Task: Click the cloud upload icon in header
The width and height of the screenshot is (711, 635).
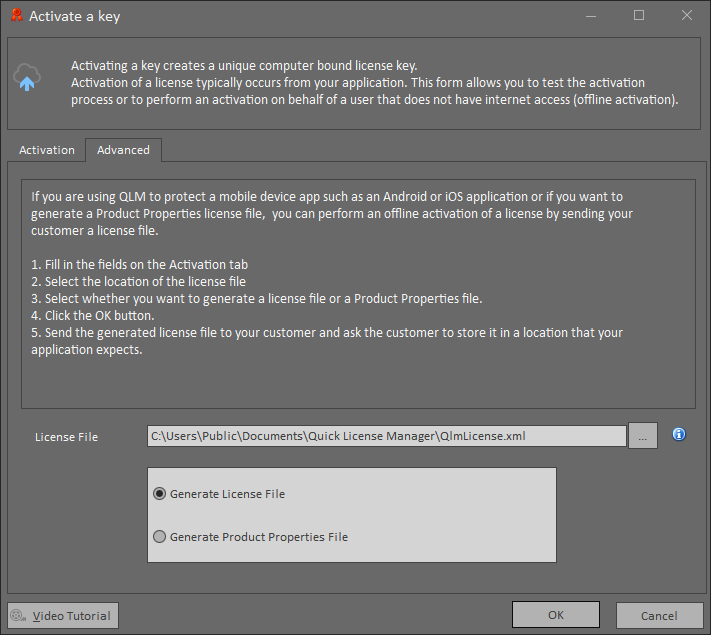Action: click(27, 78)
